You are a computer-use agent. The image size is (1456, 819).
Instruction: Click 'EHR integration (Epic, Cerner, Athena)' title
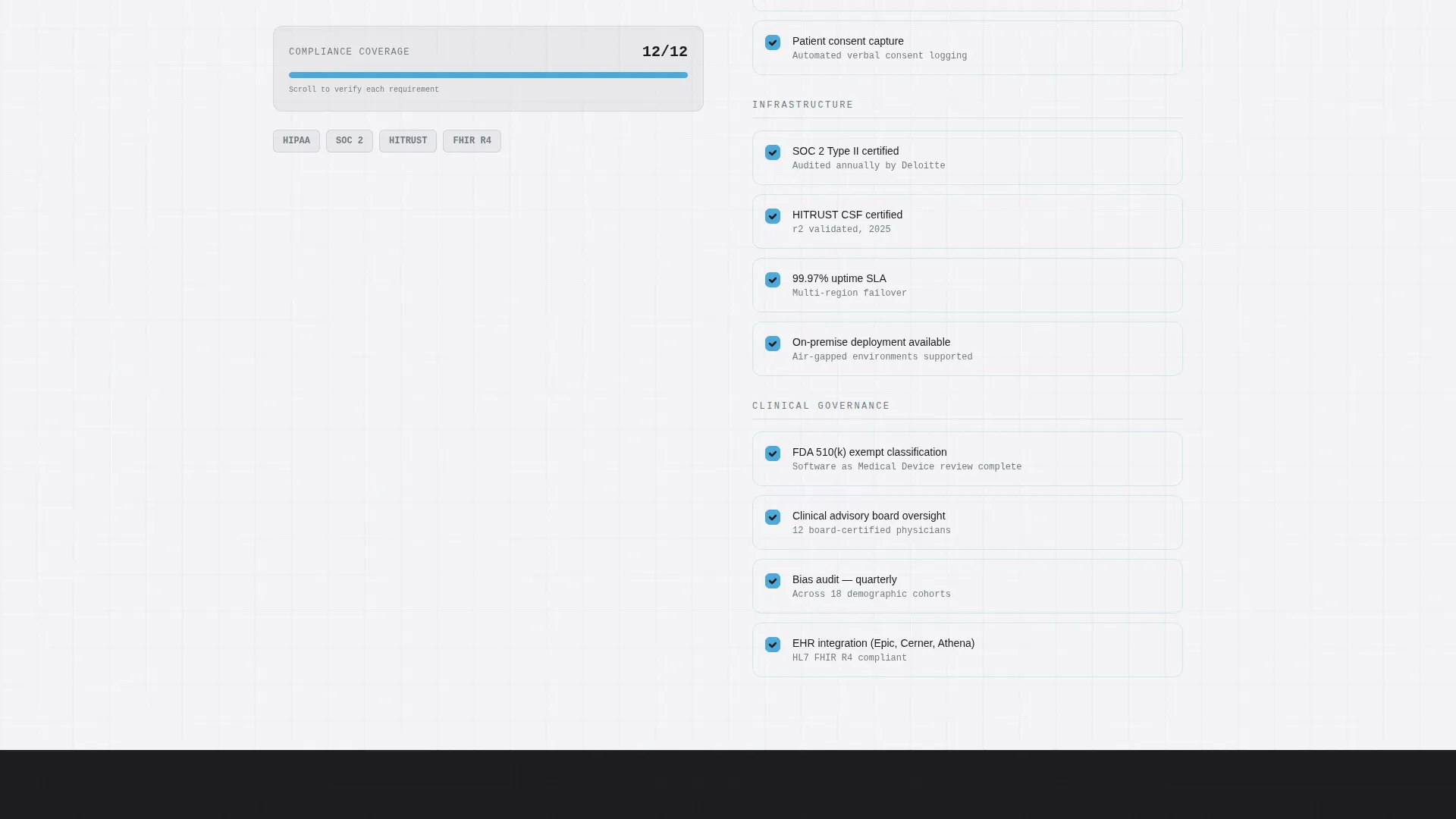pyautogui.click(x=883, y=643)
